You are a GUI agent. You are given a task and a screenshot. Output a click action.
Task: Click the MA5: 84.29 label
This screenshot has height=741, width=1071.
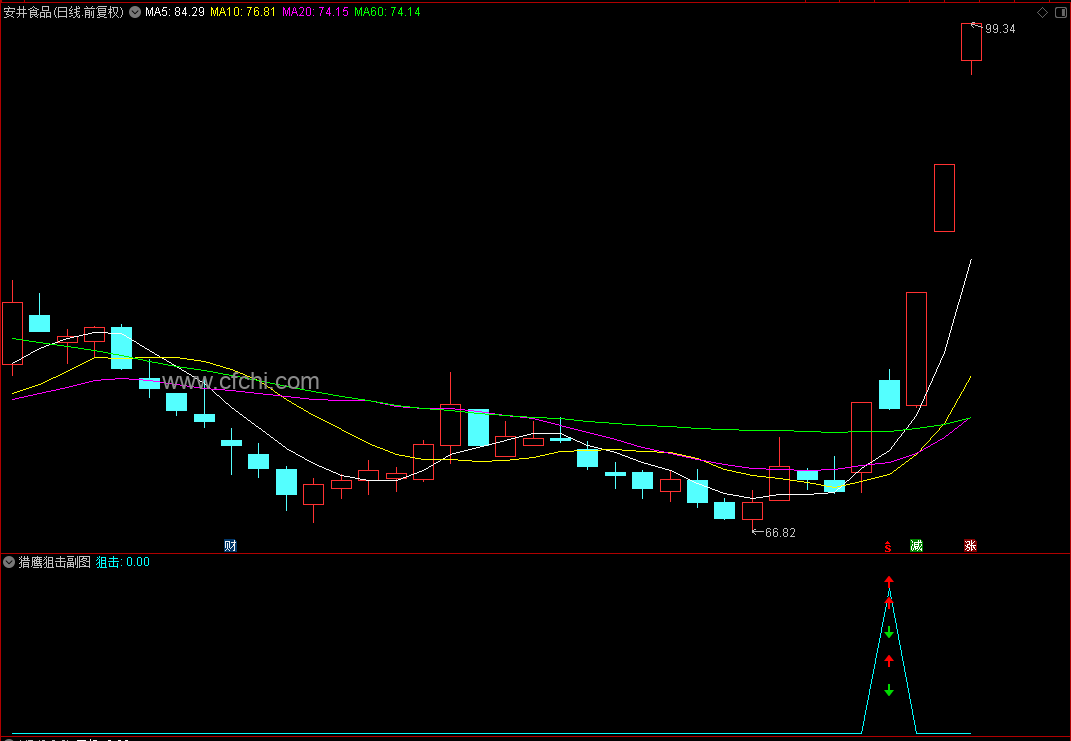(x=175, y=12)
